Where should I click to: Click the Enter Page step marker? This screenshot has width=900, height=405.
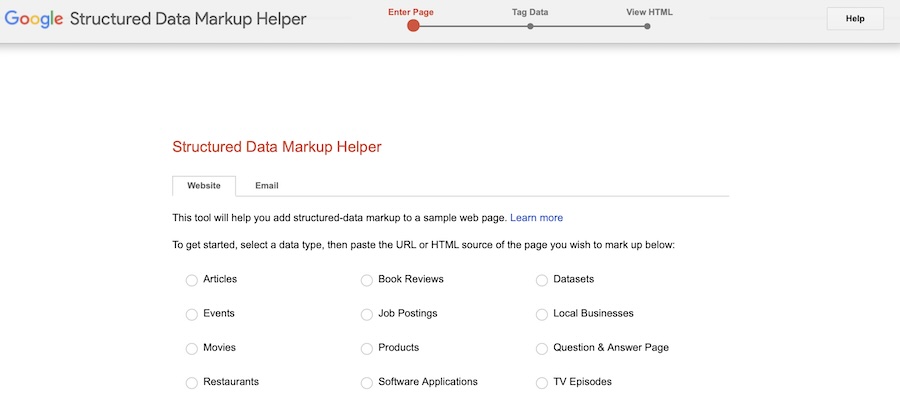[x=413, y=26]
